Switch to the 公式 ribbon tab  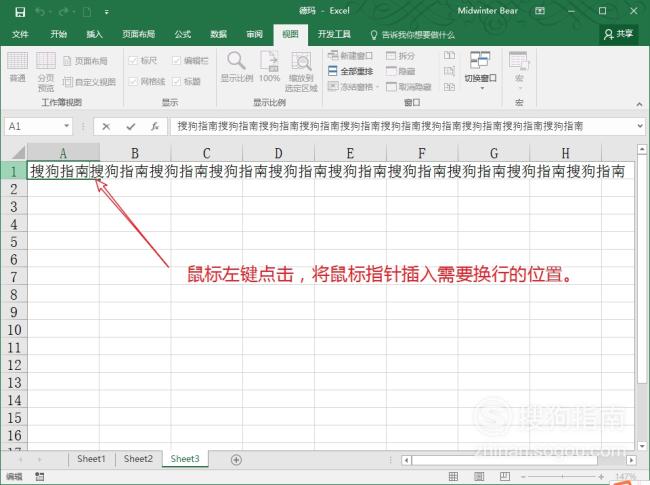[x=183, y=34]
